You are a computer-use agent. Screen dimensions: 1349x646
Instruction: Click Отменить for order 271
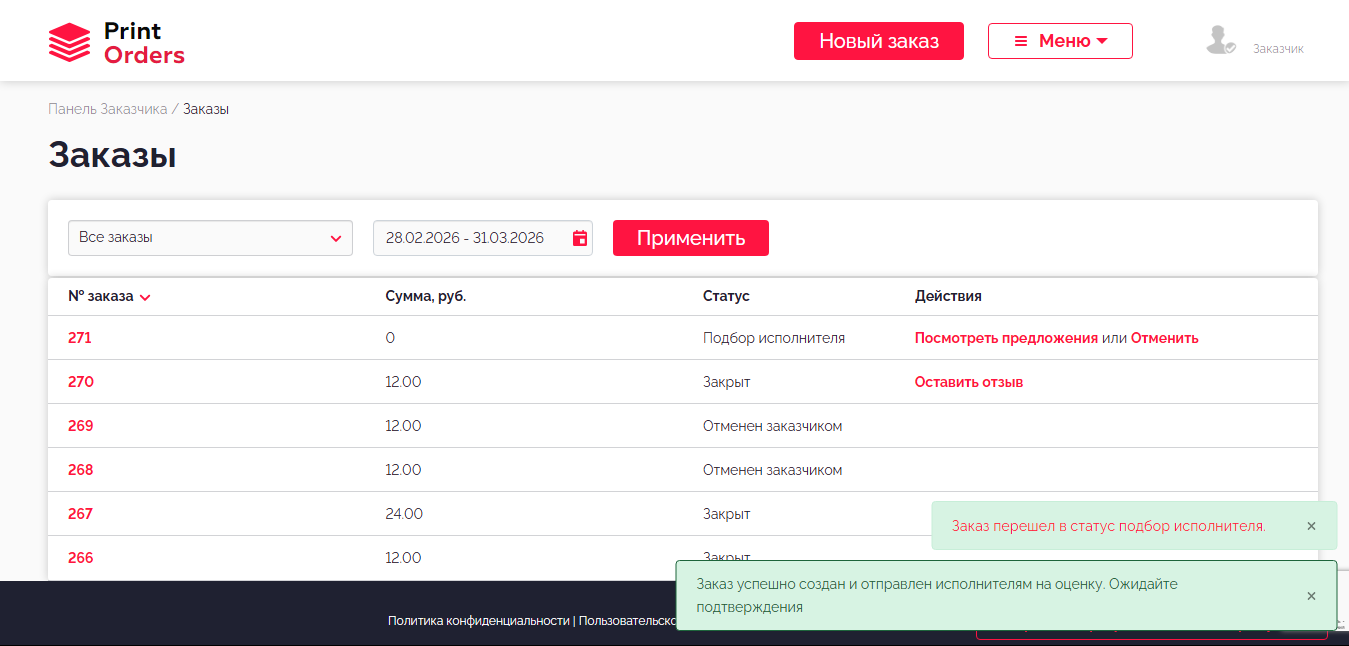pyautogui.click(x=1164, y=338)
